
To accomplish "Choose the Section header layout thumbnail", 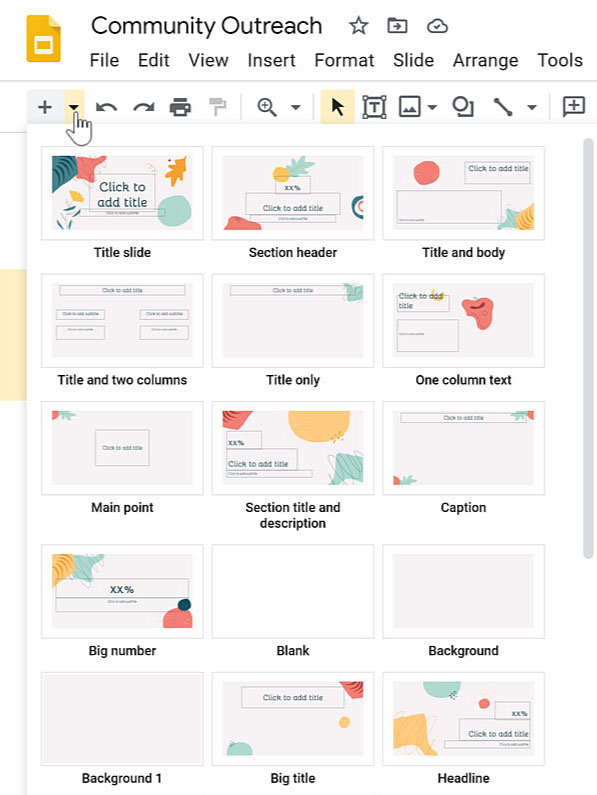I will point(293,193).
